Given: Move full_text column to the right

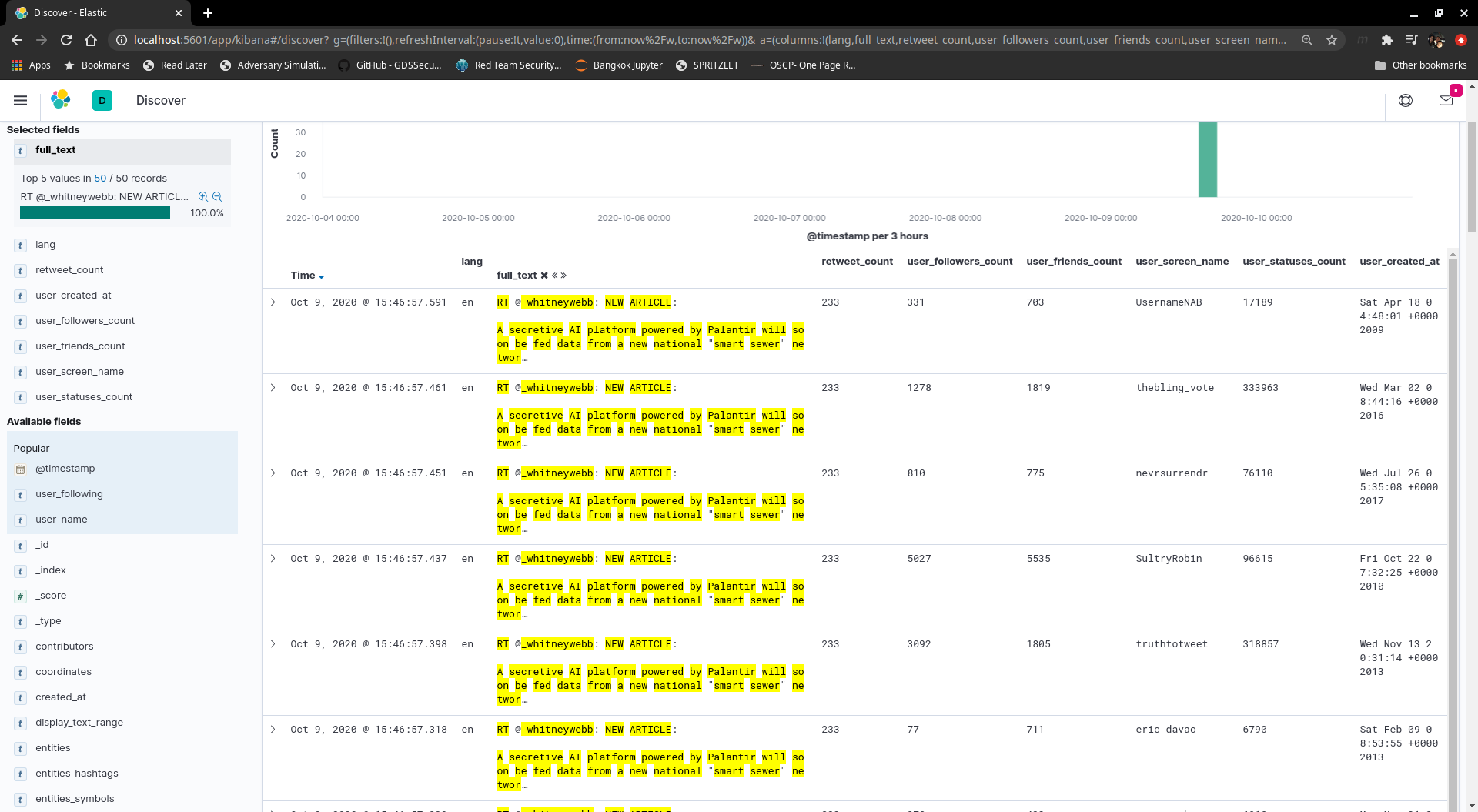Looking at the screenshot, I should tap(563, 276).
